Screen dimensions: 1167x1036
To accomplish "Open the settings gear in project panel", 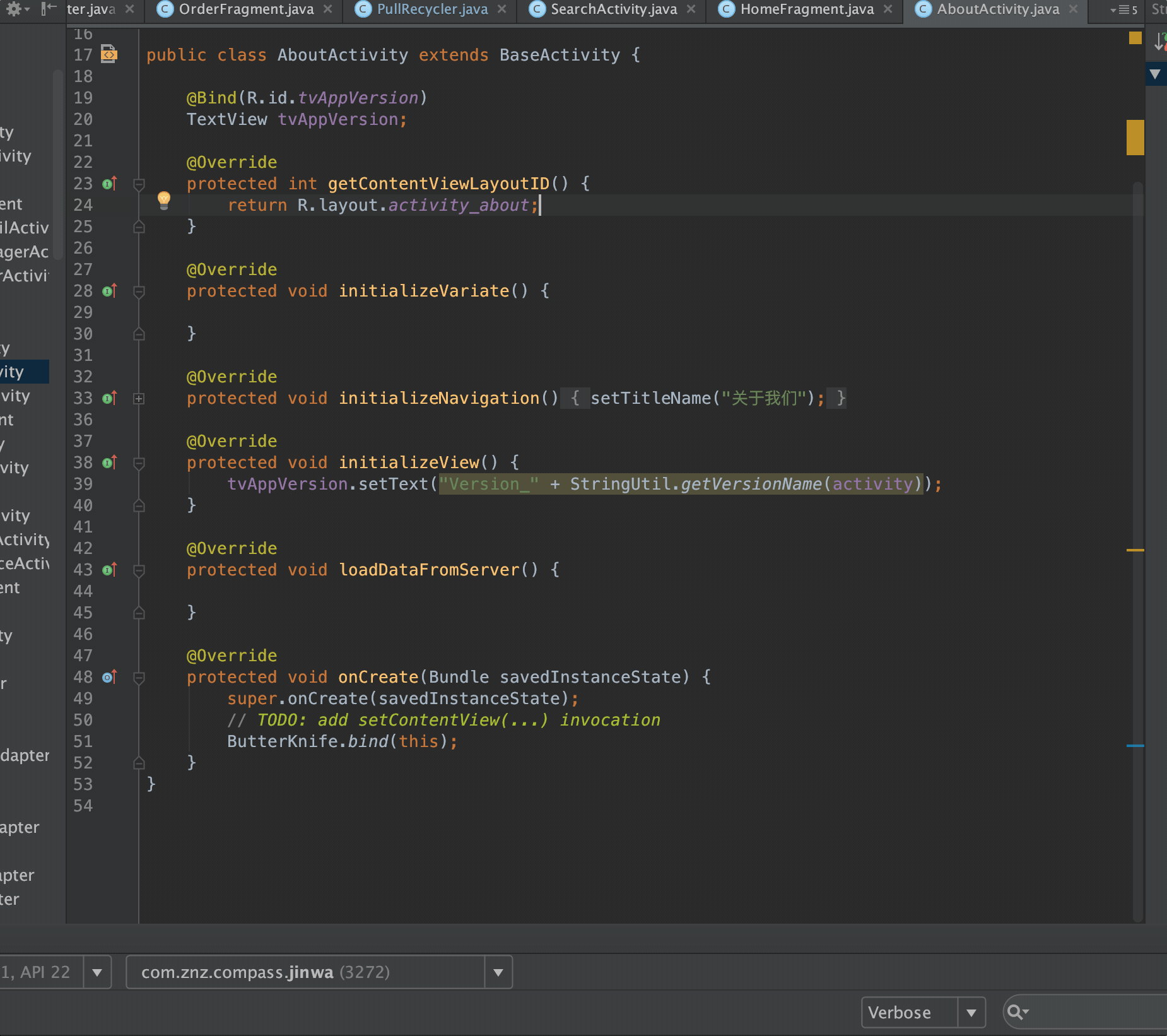I will click(15, 9).
